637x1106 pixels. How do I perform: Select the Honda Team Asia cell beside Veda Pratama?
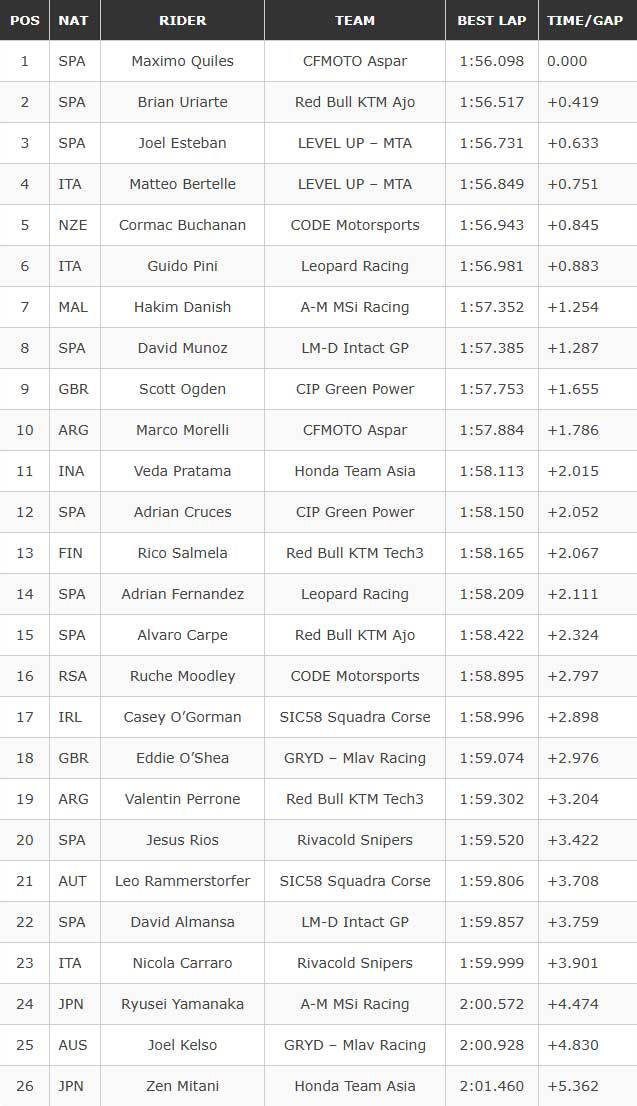pos(355,471)
